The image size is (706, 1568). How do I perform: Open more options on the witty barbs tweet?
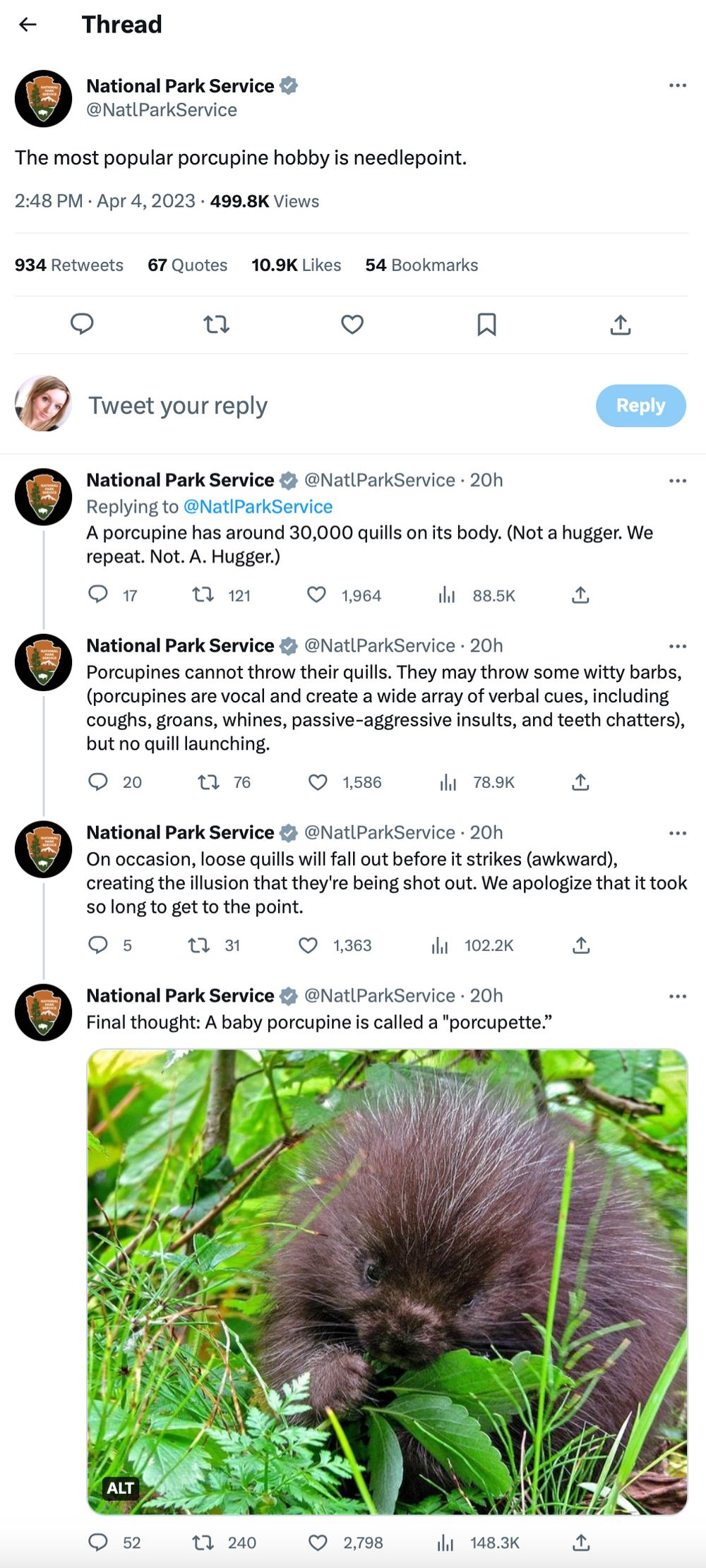click(x=676, y=645)
